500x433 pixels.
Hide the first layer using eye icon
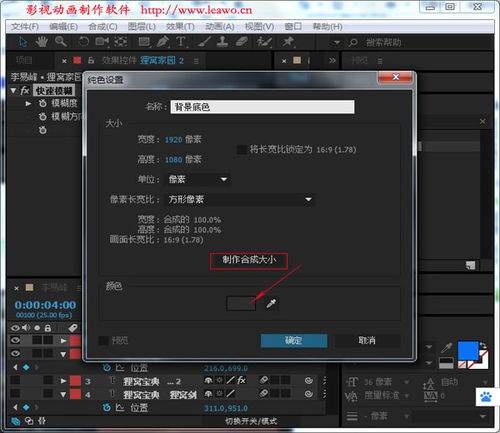click(x=15, y=340)
